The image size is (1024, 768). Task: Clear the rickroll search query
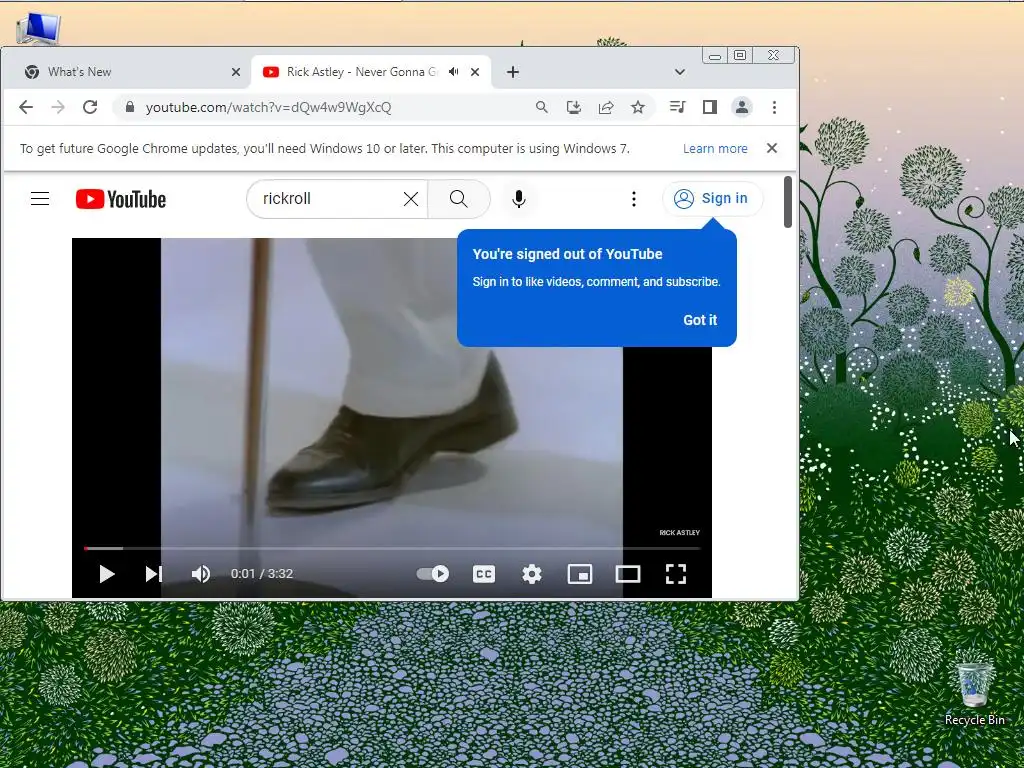coord(411,199)
